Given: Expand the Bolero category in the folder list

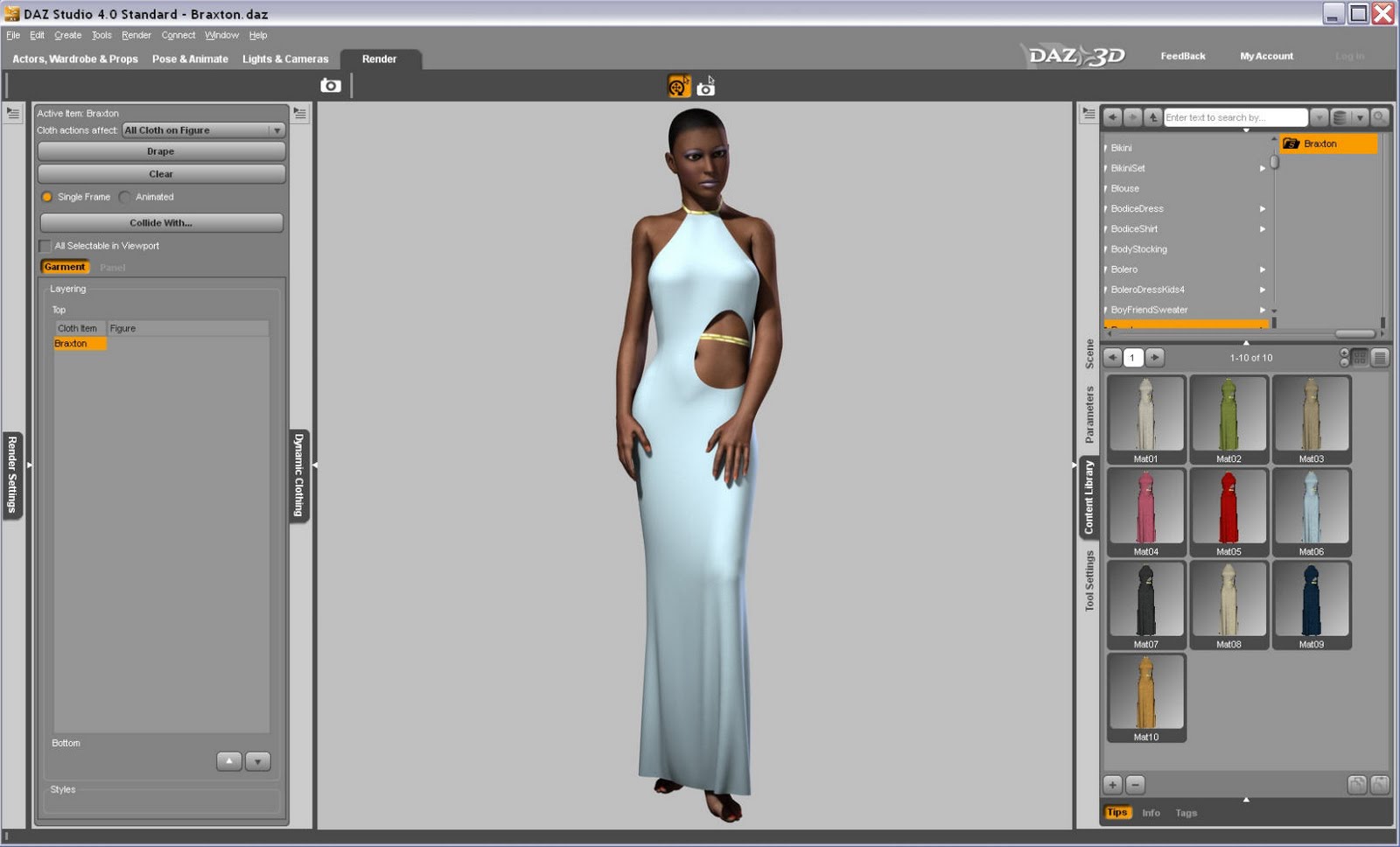Looking at the screenshot, I should (1263, 269).
